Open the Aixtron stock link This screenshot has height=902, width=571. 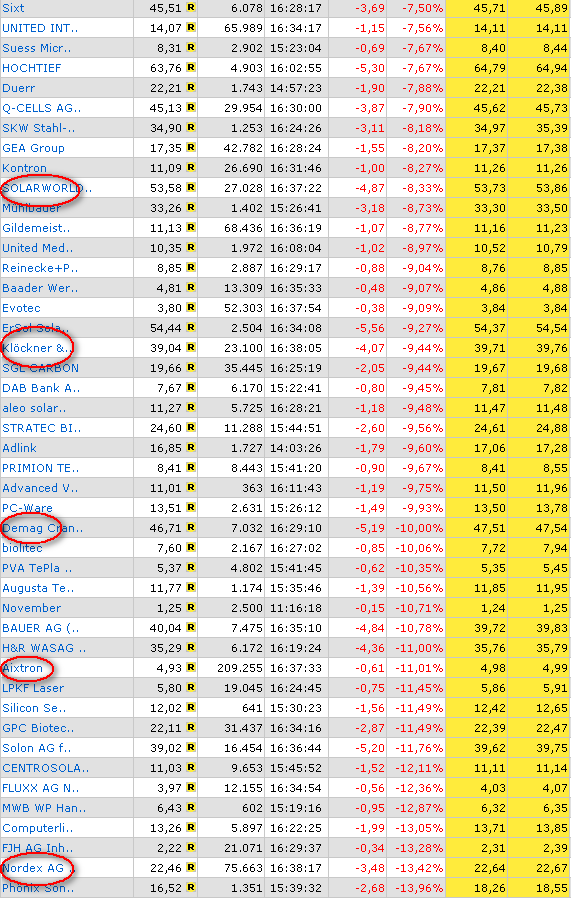22,668
